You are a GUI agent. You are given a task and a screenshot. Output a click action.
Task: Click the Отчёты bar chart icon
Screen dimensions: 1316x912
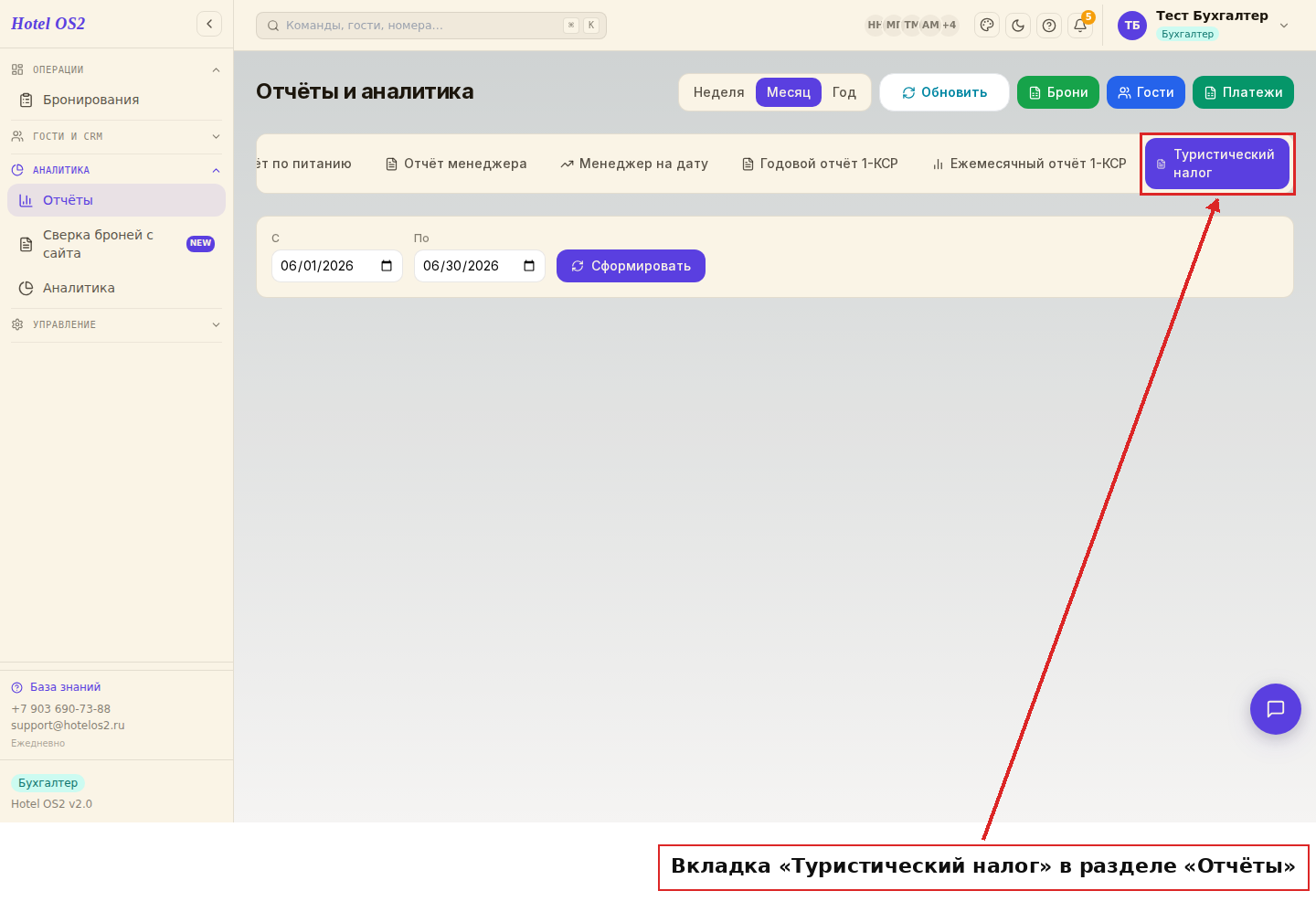tap(26, 200)
